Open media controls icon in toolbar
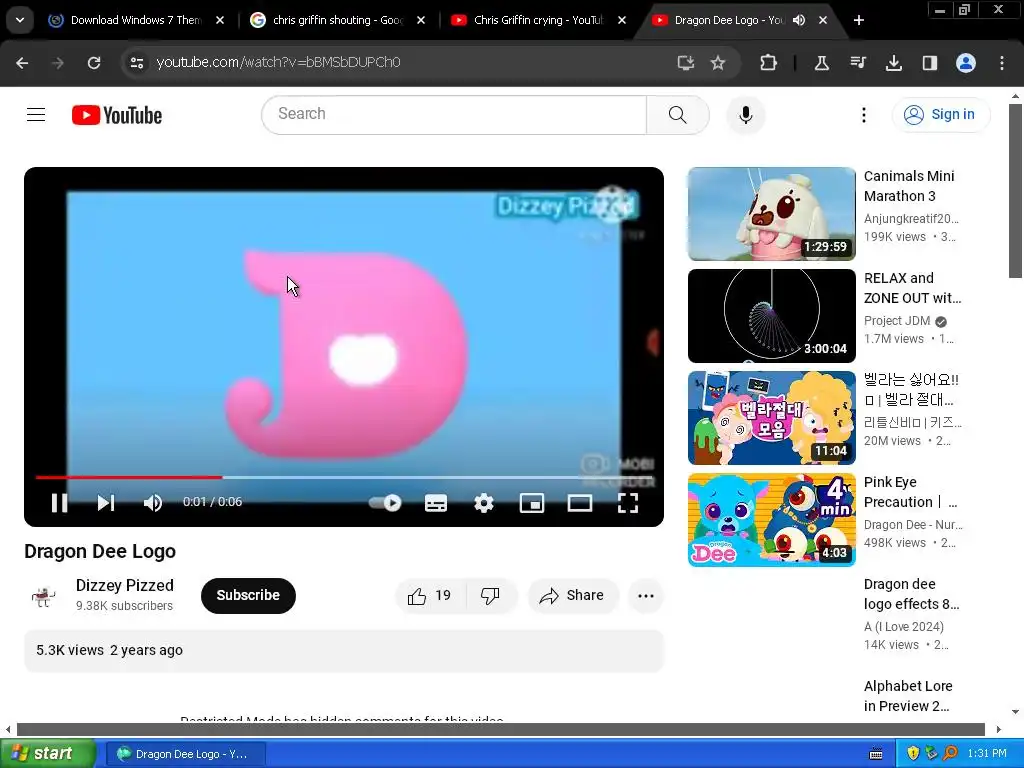1024x768 pixels. coord(857,63)
